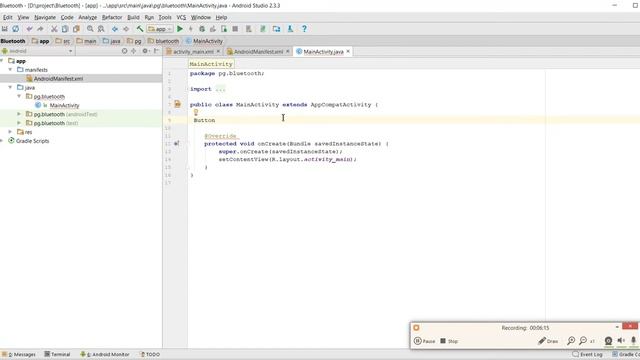Open the Navigate menu

(45, 18)
